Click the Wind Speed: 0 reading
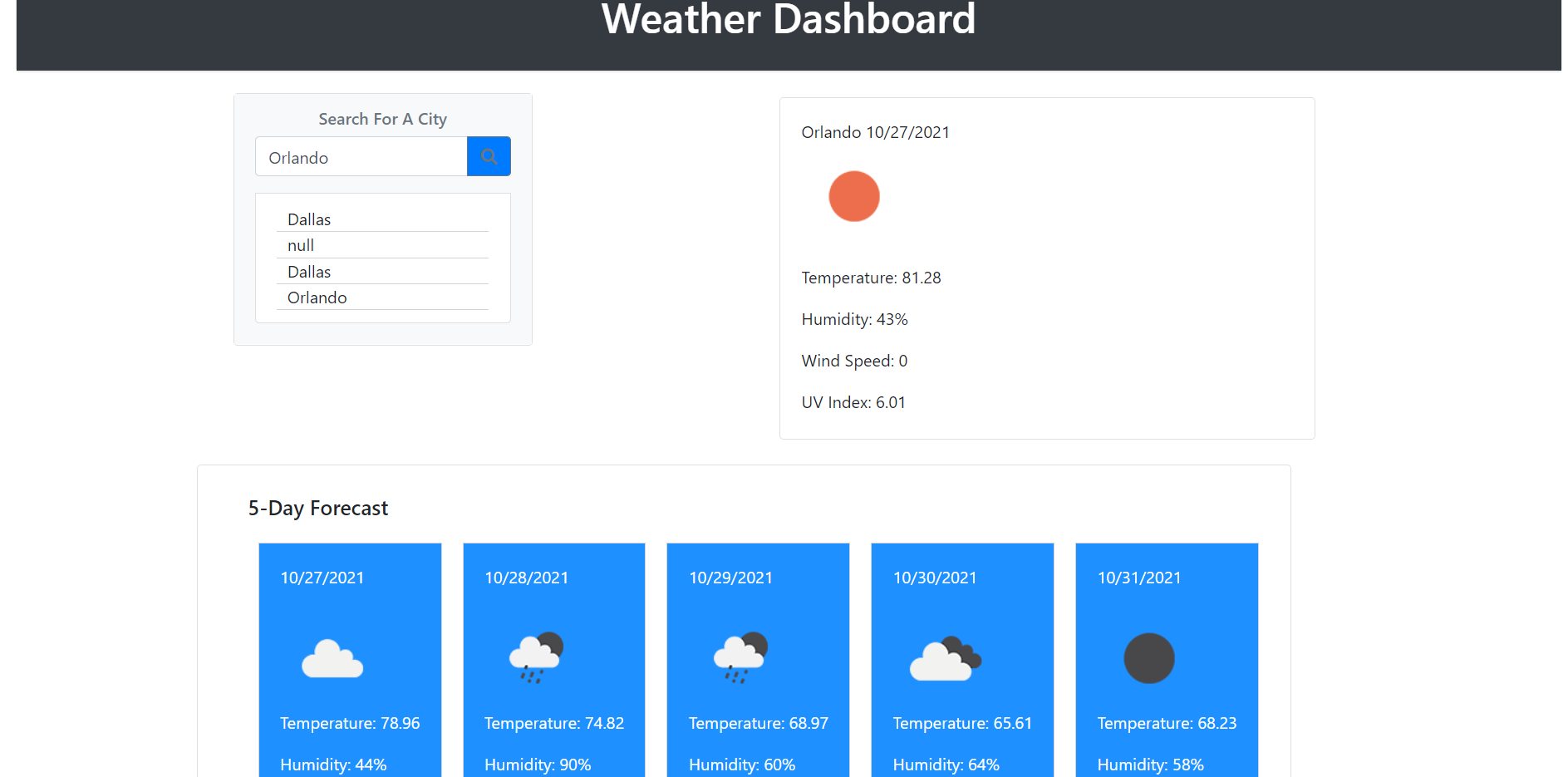 pyautogui.click(x=854, y=361)
